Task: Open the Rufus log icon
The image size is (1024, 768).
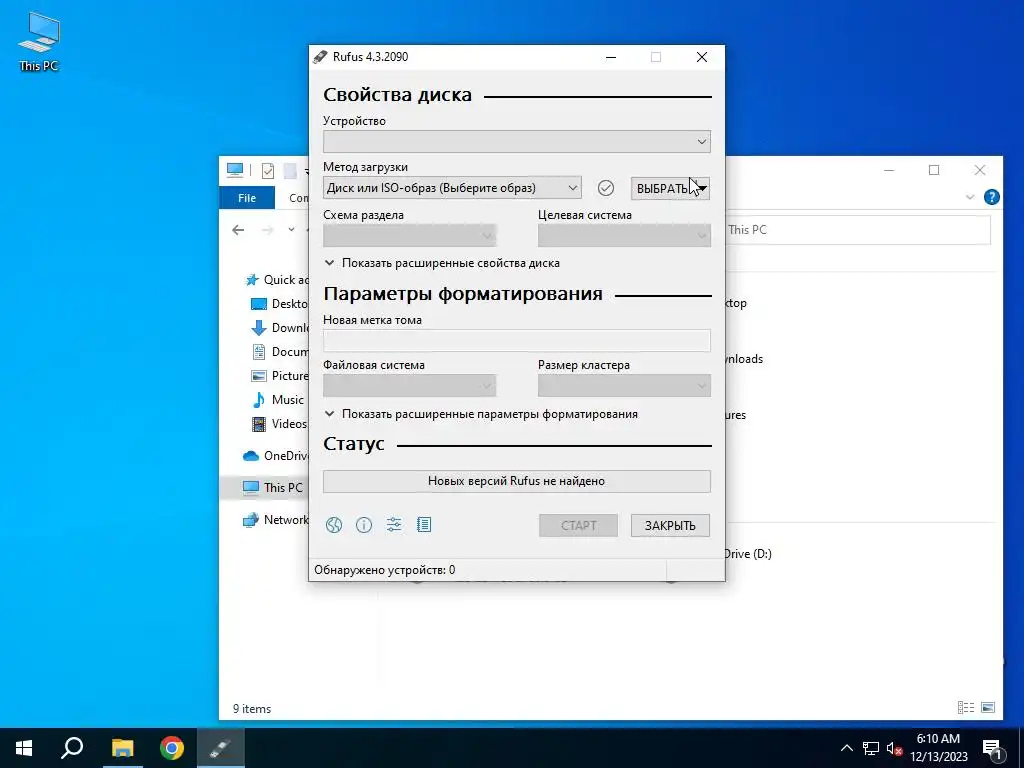Action: pyautogui.click(x=424, y=524)
